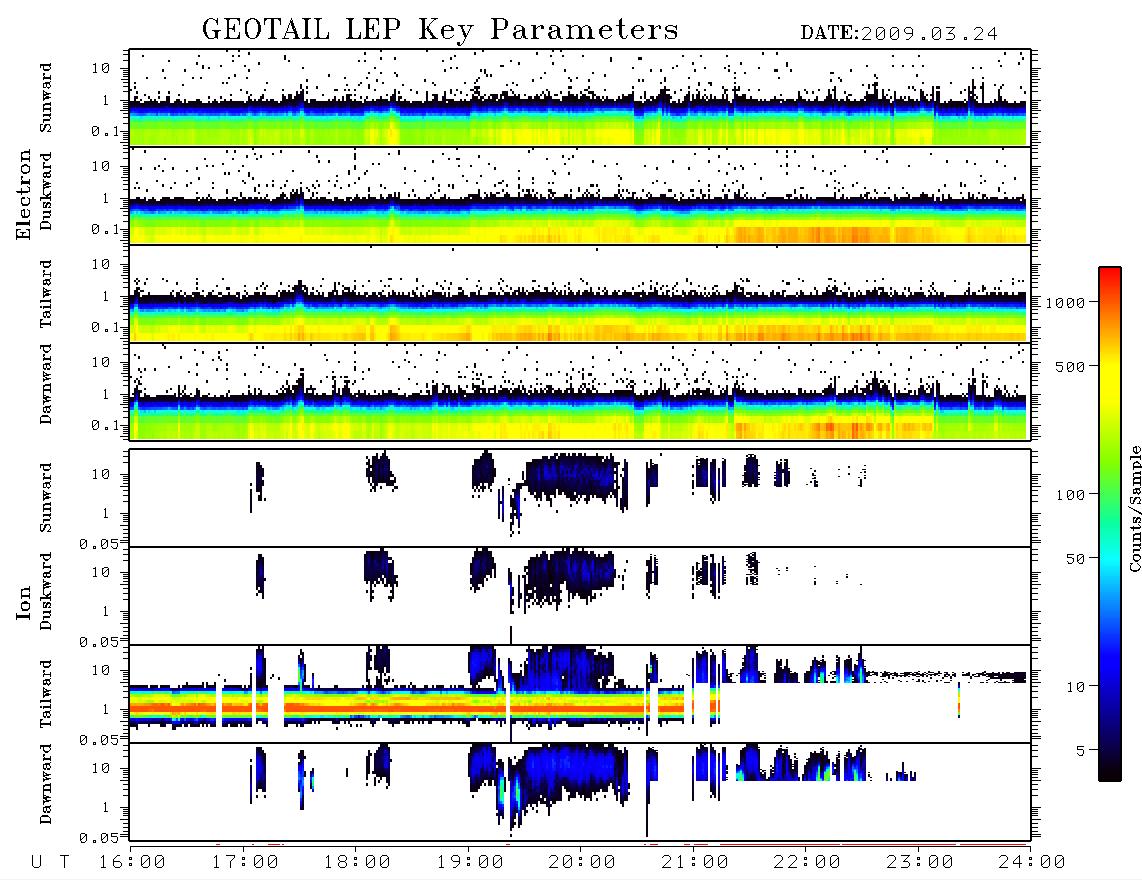
Task: Click the "23:00" time tick label
Action: (920, 863)
